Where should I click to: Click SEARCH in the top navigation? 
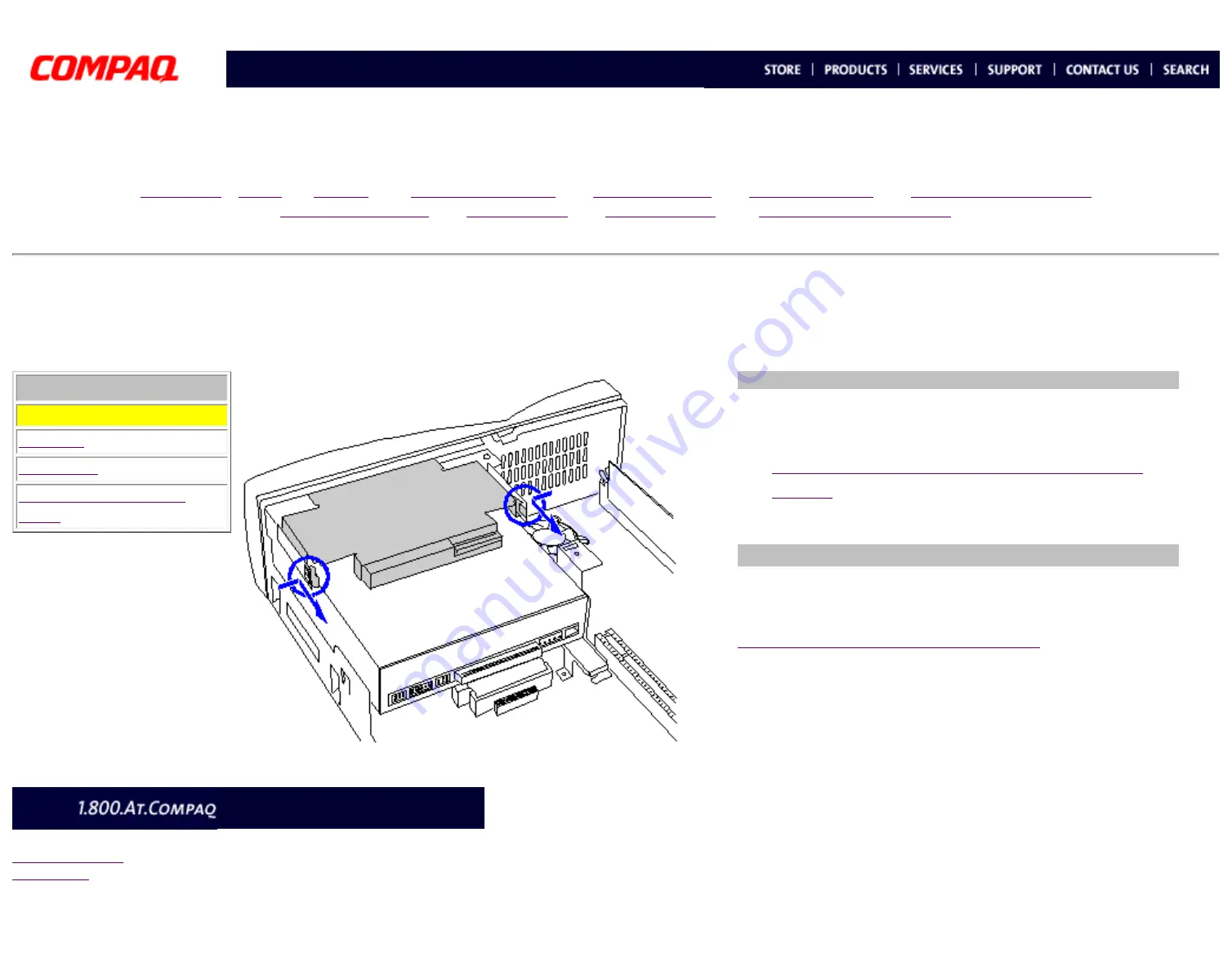click(1185, 70)
